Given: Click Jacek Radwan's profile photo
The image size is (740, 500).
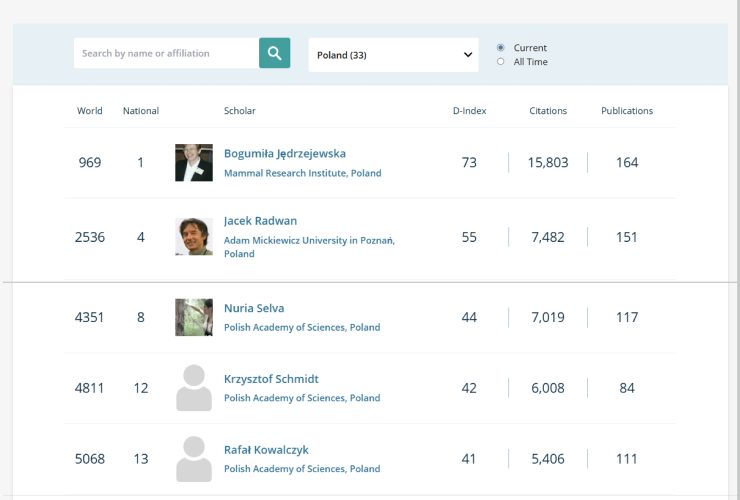Looking at the screenshot, I should click(x=193, y=237).
